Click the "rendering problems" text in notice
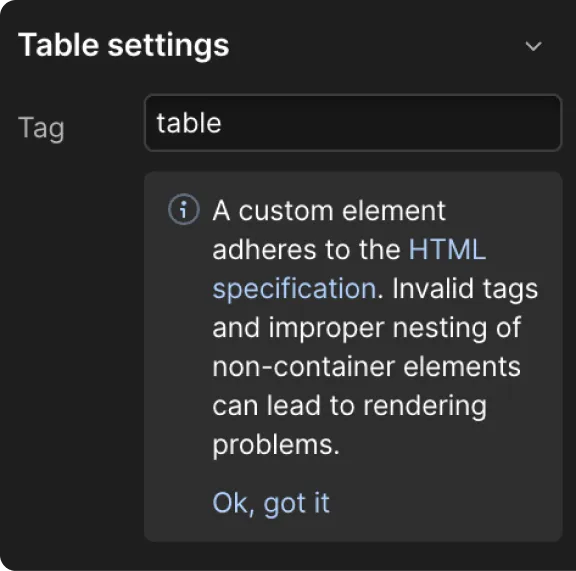 click(349, 425)
